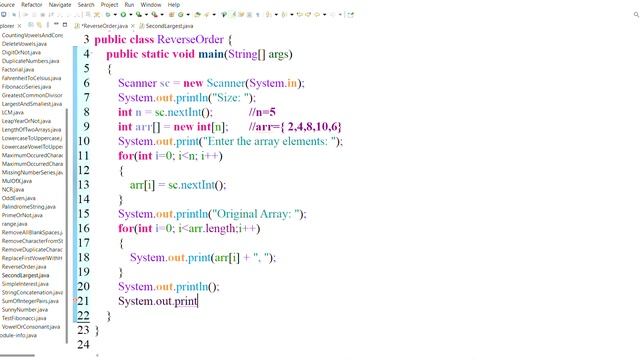Click the ReverseOrder class name on line 3
Image resolution: width=640 pixels, height=360 pixels.
pos(190,40)
